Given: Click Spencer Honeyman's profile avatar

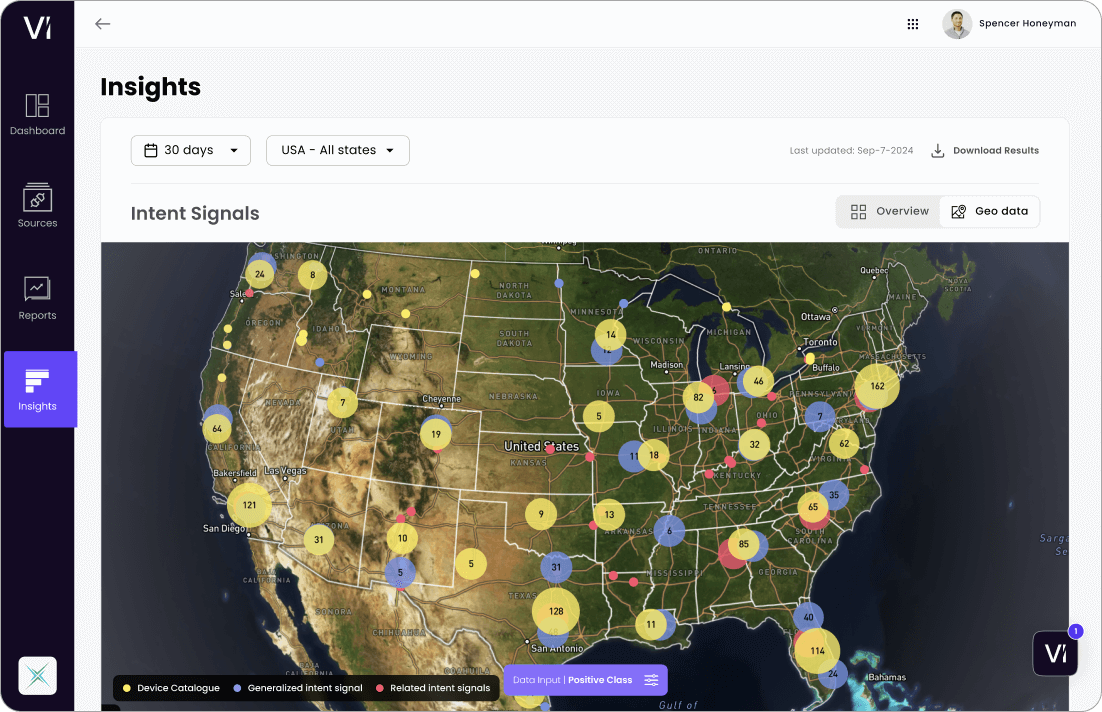Looking at the screenshot, I should (957, 24).
